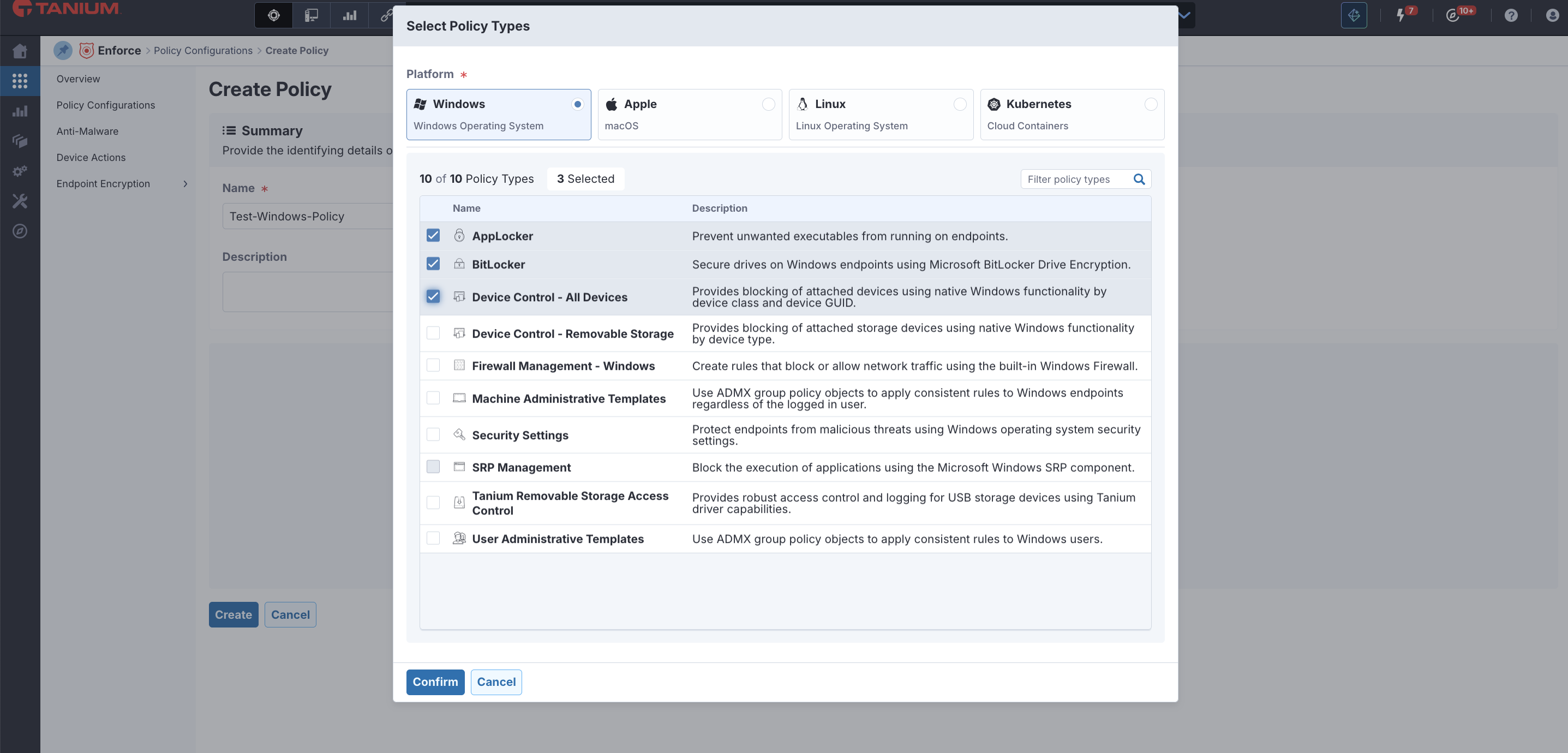Go to Device Actions menu item

point(91,158)
